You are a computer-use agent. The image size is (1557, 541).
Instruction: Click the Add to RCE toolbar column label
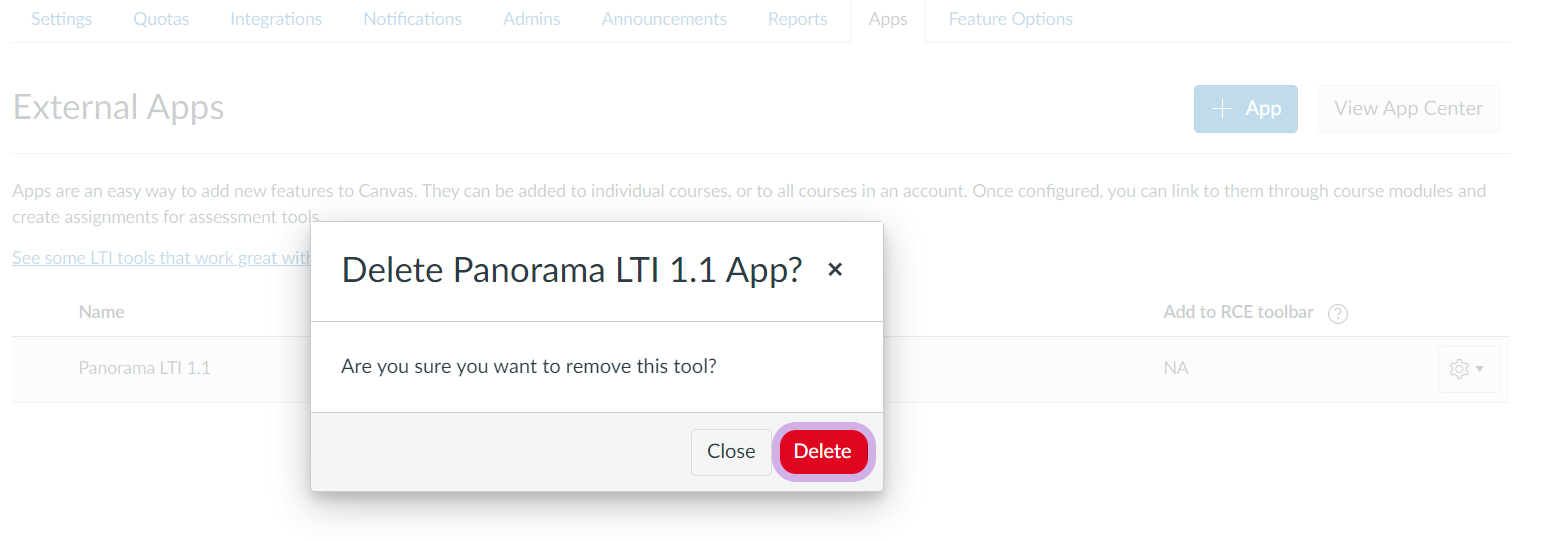coord(1238,312)
